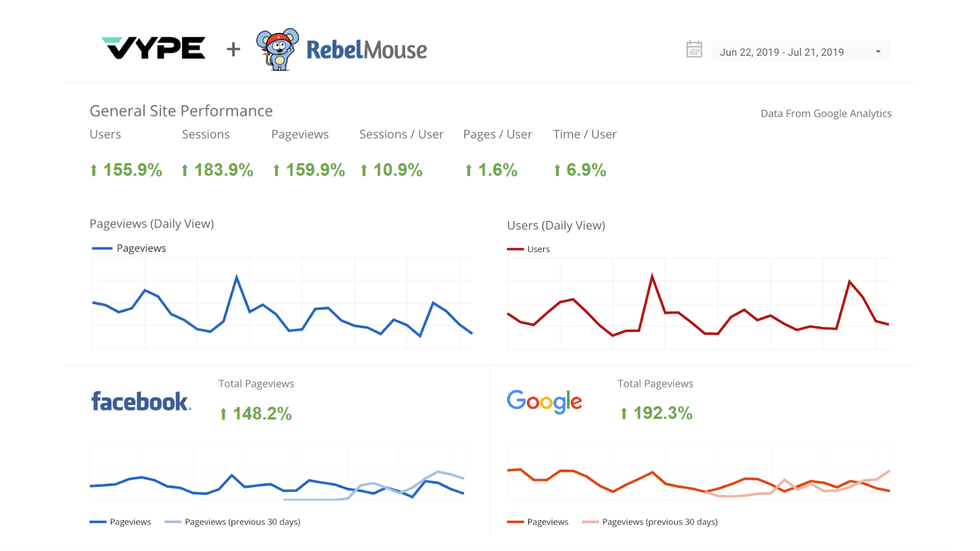This screenshot has width=980, height=551.
Task: Toggle the red Users legend entry
Action: tap(530, 249)
